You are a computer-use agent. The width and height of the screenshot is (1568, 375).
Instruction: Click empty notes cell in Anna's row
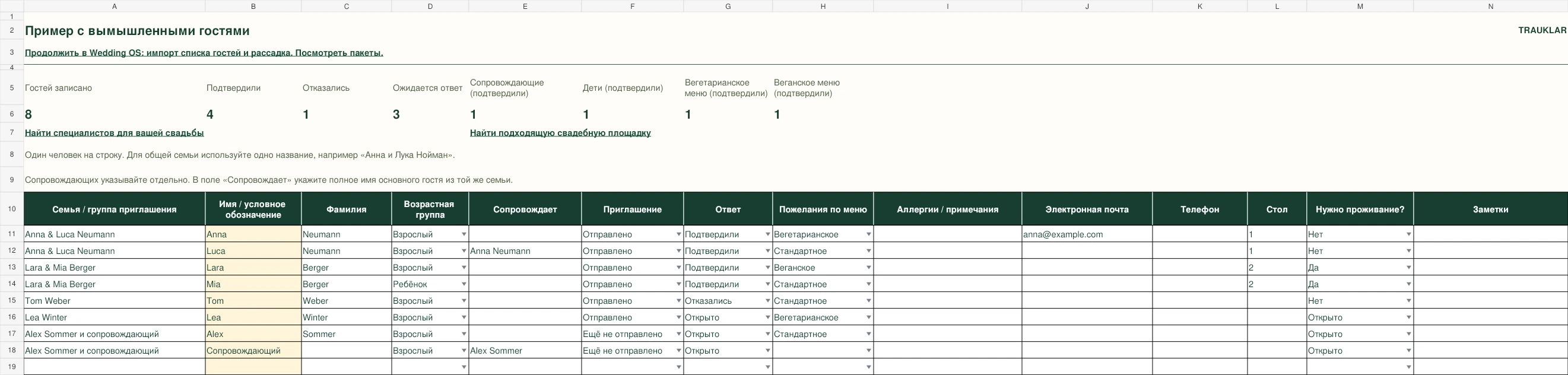1491,234
